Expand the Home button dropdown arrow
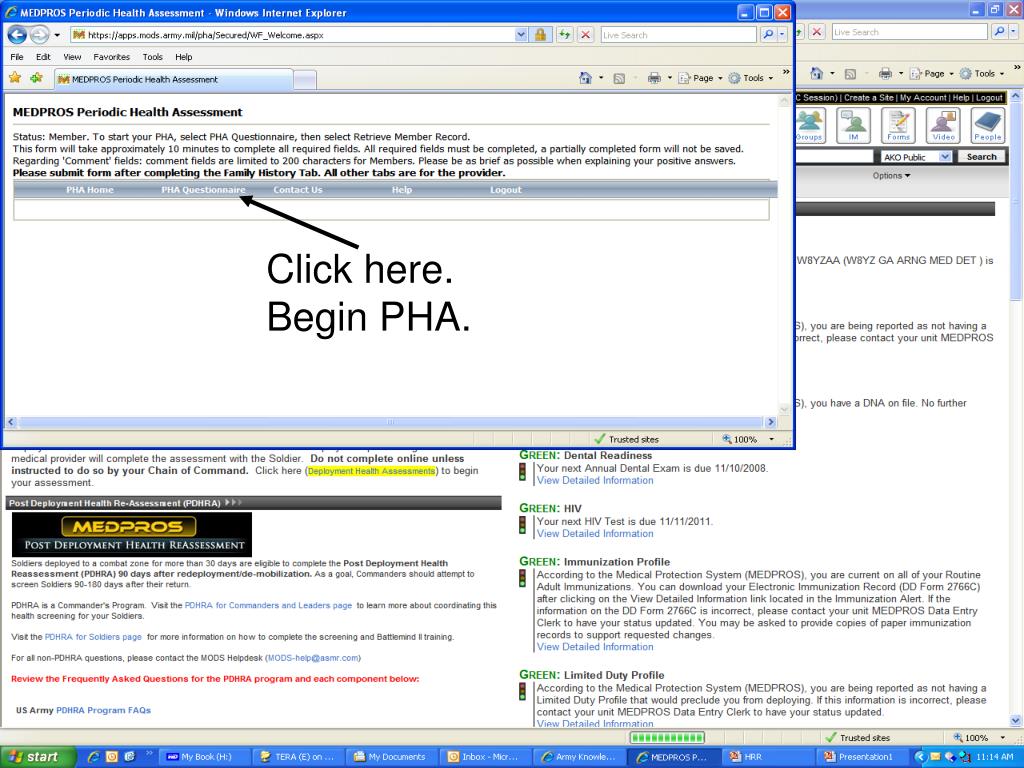 pos(601,78)
